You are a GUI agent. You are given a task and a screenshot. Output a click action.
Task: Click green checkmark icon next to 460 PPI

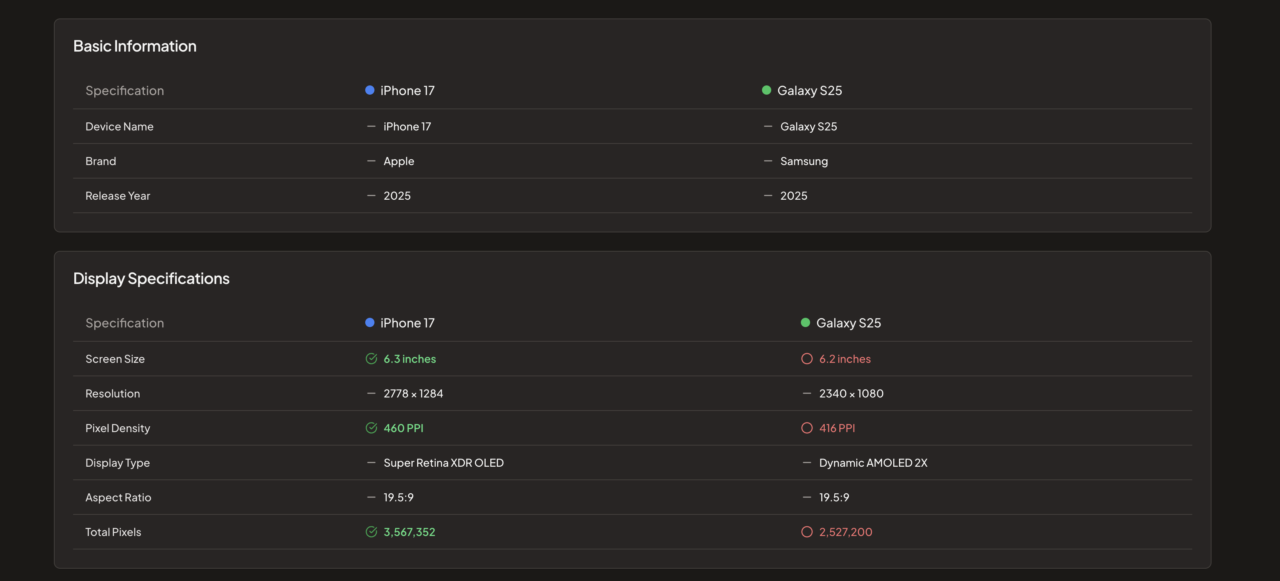371,428
